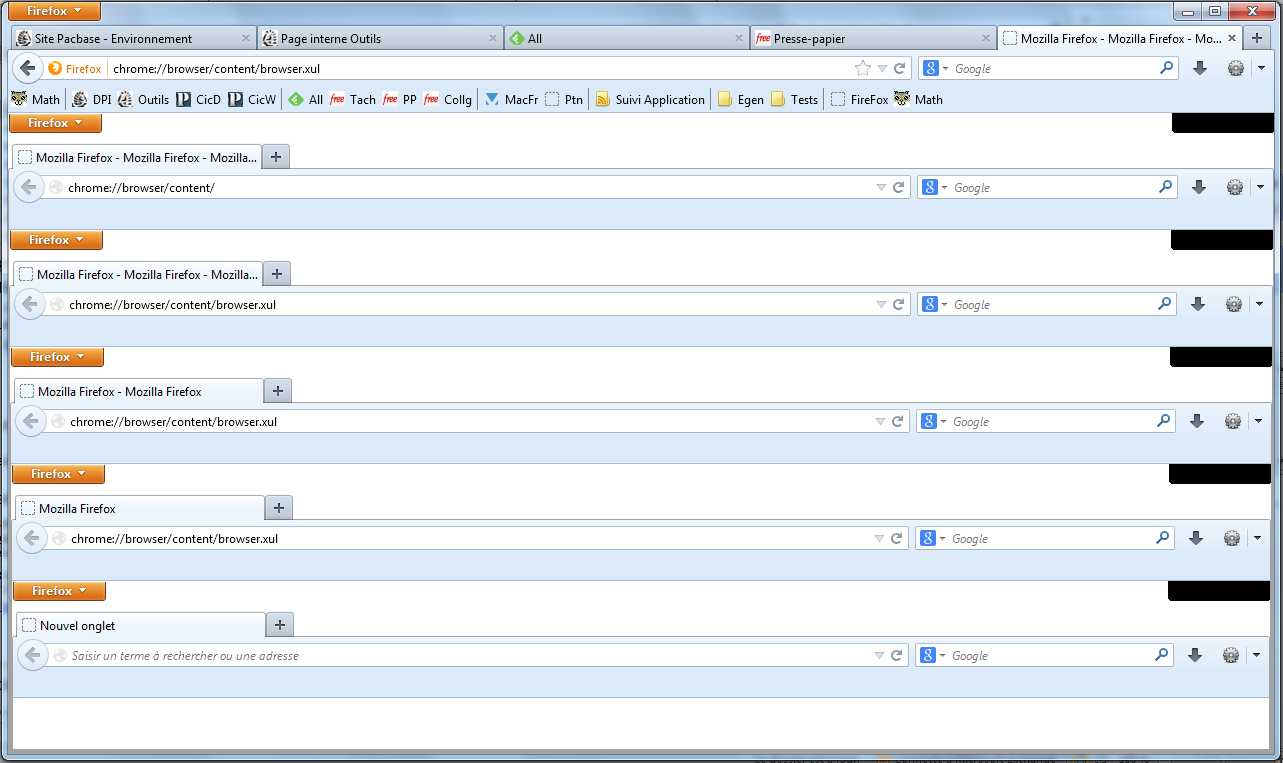Image resolution: width=1283 pixels, height=763 pixels.
Task: Open the Collg bookmark
Action: point(447,99)
